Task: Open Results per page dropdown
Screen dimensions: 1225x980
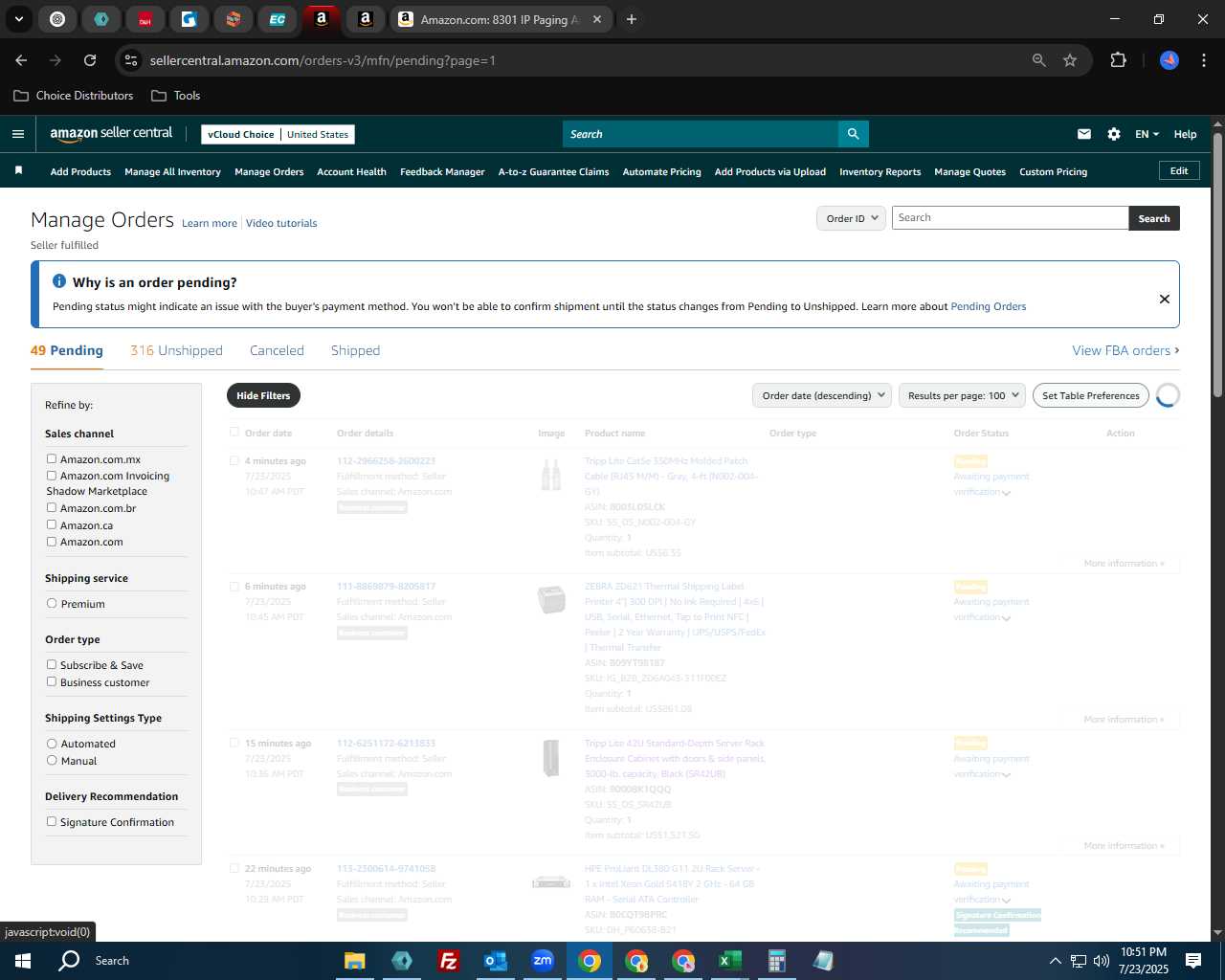Action: point(962,395)
